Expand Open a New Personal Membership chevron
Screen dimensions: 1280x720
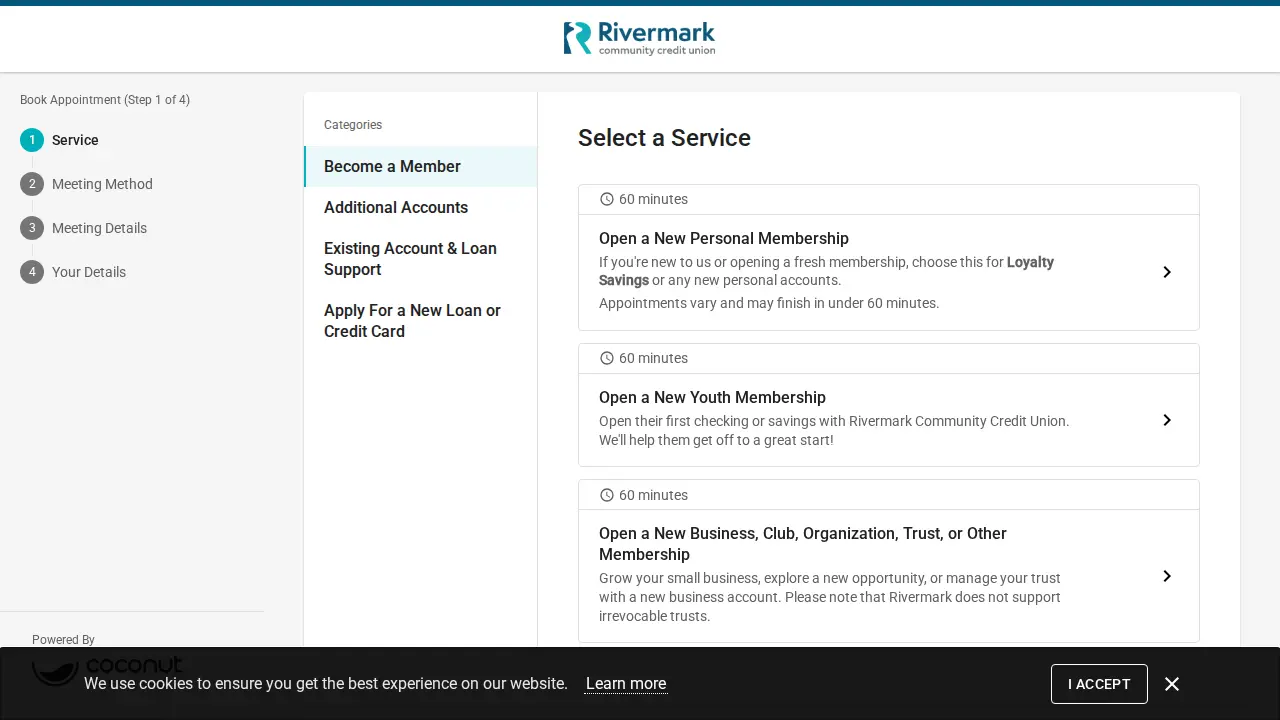click(x=1167, y=272)
